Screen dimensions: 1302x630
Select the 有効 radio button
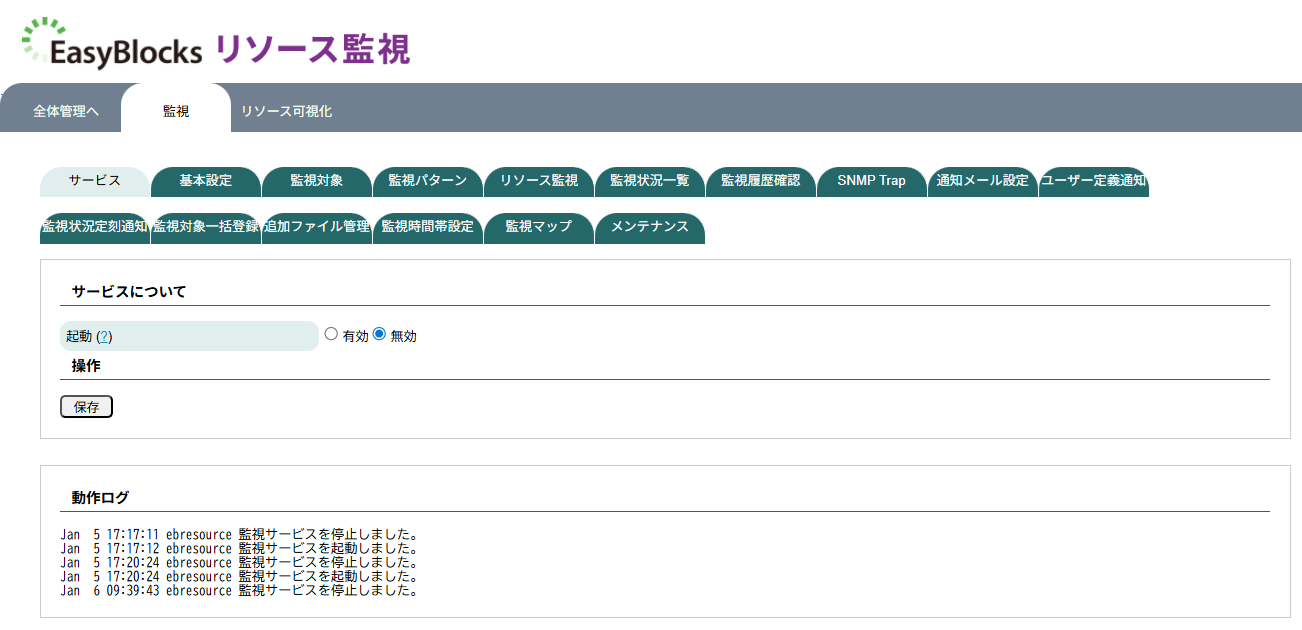331,335
